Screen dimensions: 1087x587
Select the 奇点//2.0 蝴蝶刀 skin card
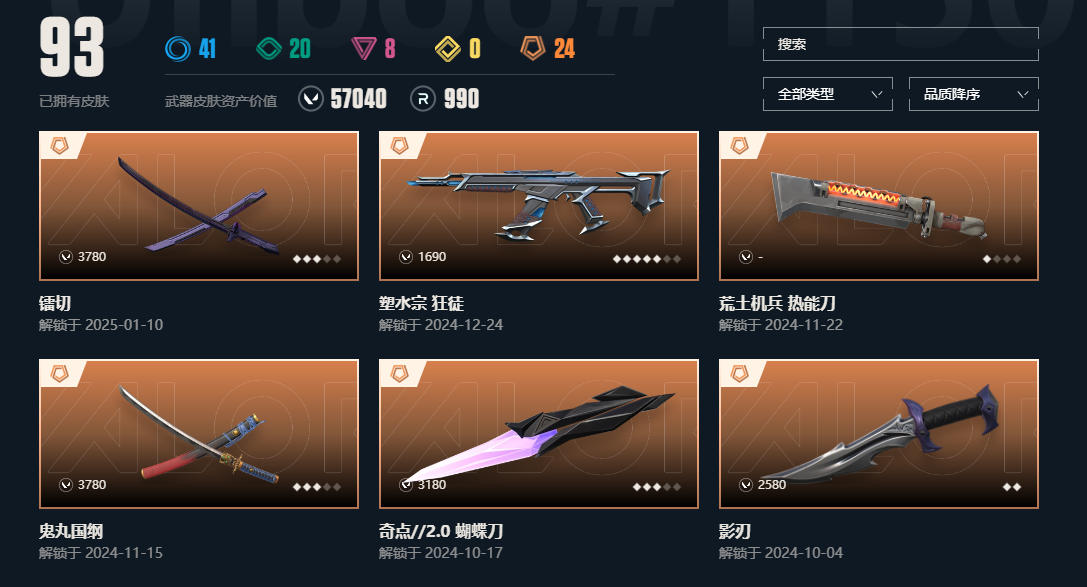[539, 434]
